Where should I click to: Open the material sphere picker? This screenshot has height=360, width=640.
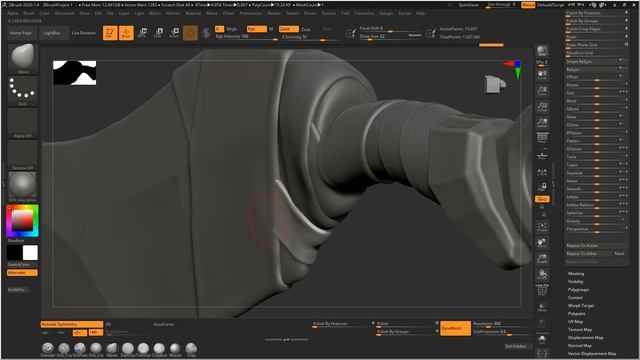click(x=23, y=187)
